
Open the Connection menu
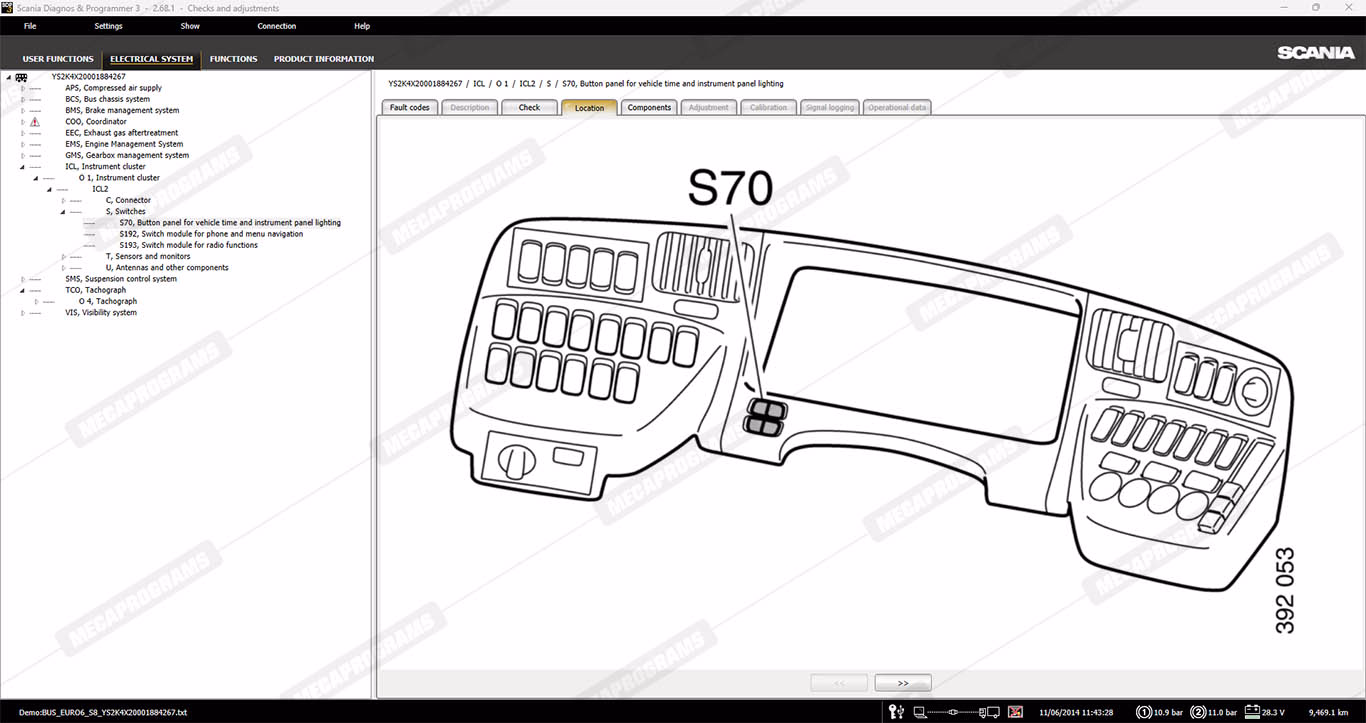[276, 26]
